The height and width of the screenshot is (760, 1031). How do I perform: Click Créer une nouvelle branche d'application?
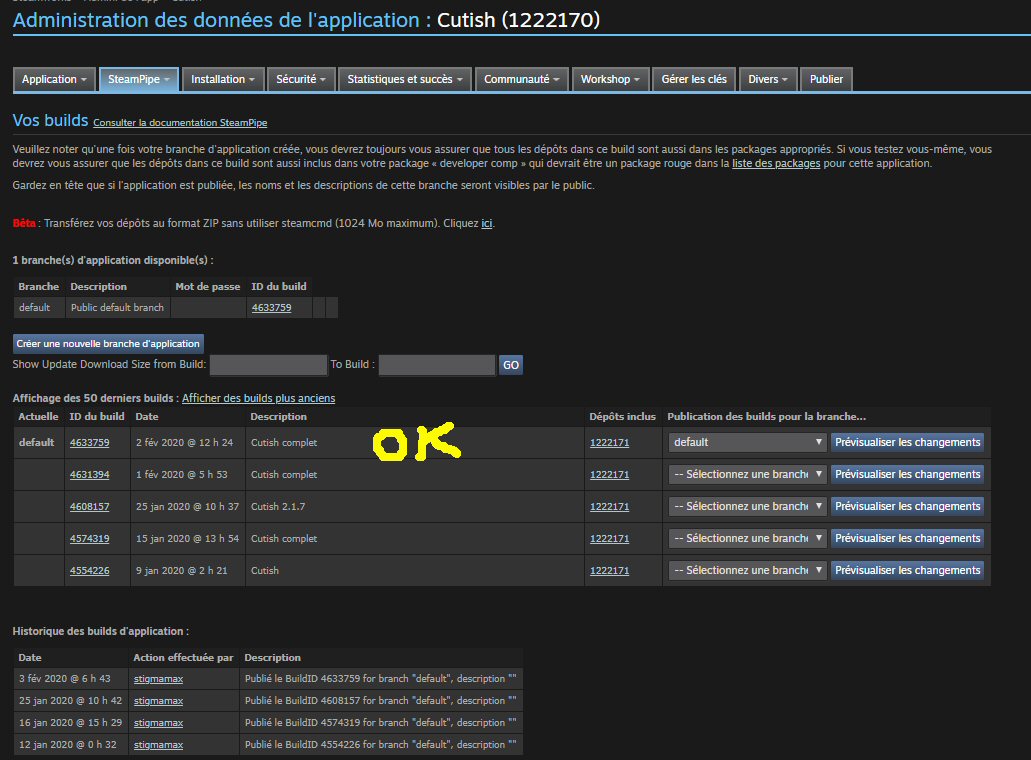click(x=108, y=344)
